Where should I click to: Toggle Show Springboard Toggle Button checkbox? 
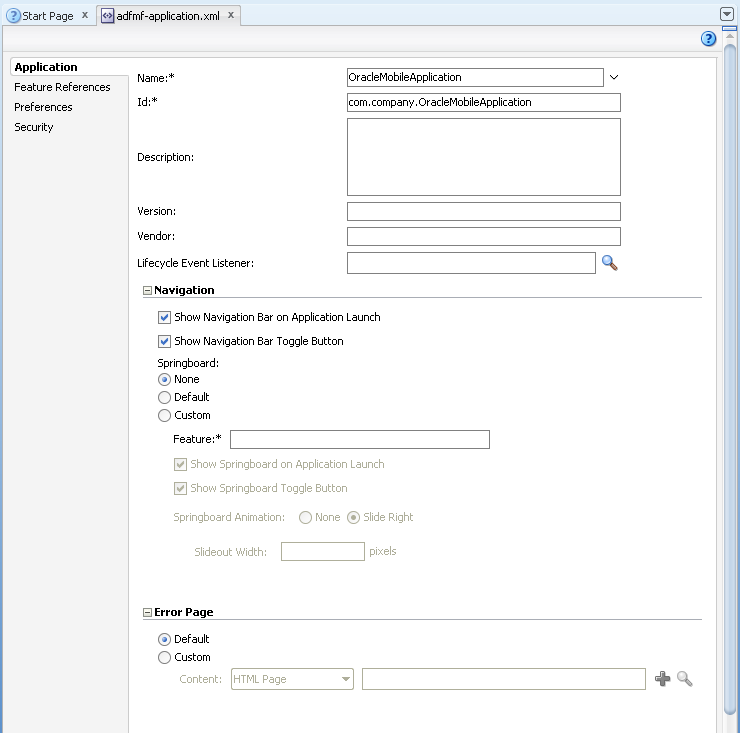180,489
